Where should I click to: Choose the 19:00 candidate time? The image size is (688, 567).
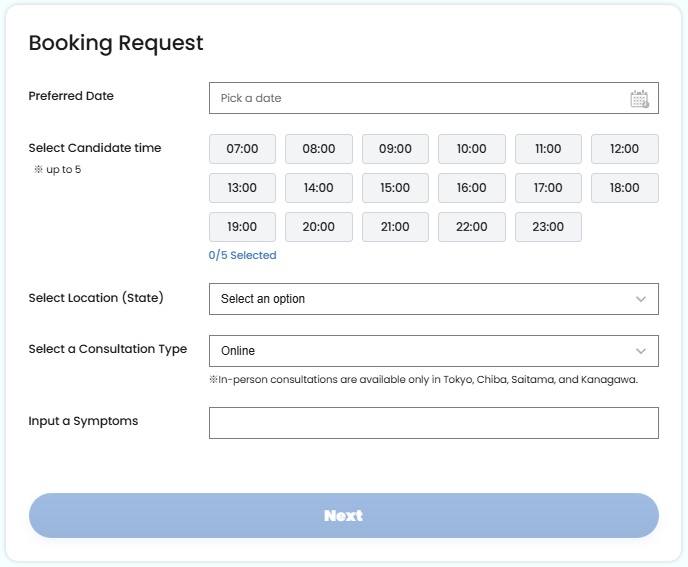[x=242, y=227]
